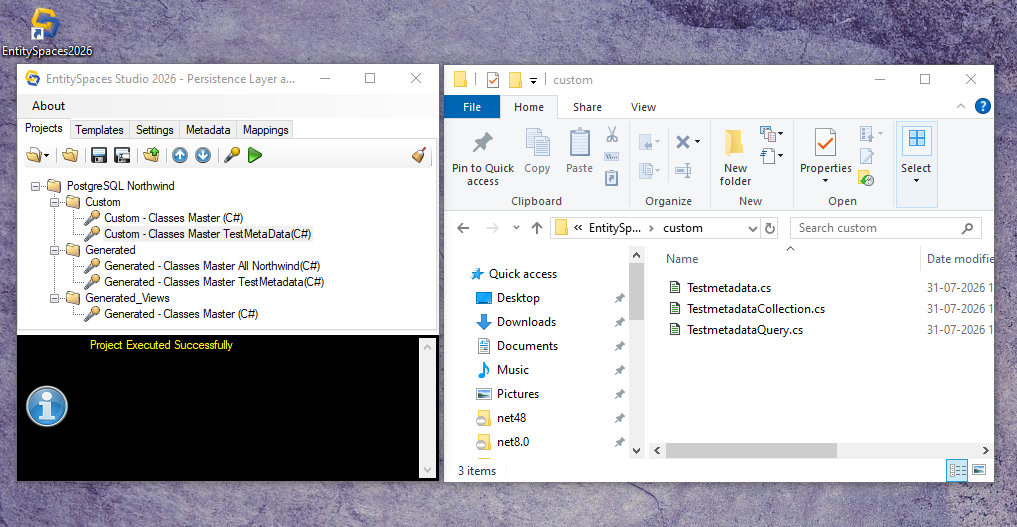The image size is (1017, 527).
Task: Select the Testmetadata.cs file
Action: tap(729, 288)
